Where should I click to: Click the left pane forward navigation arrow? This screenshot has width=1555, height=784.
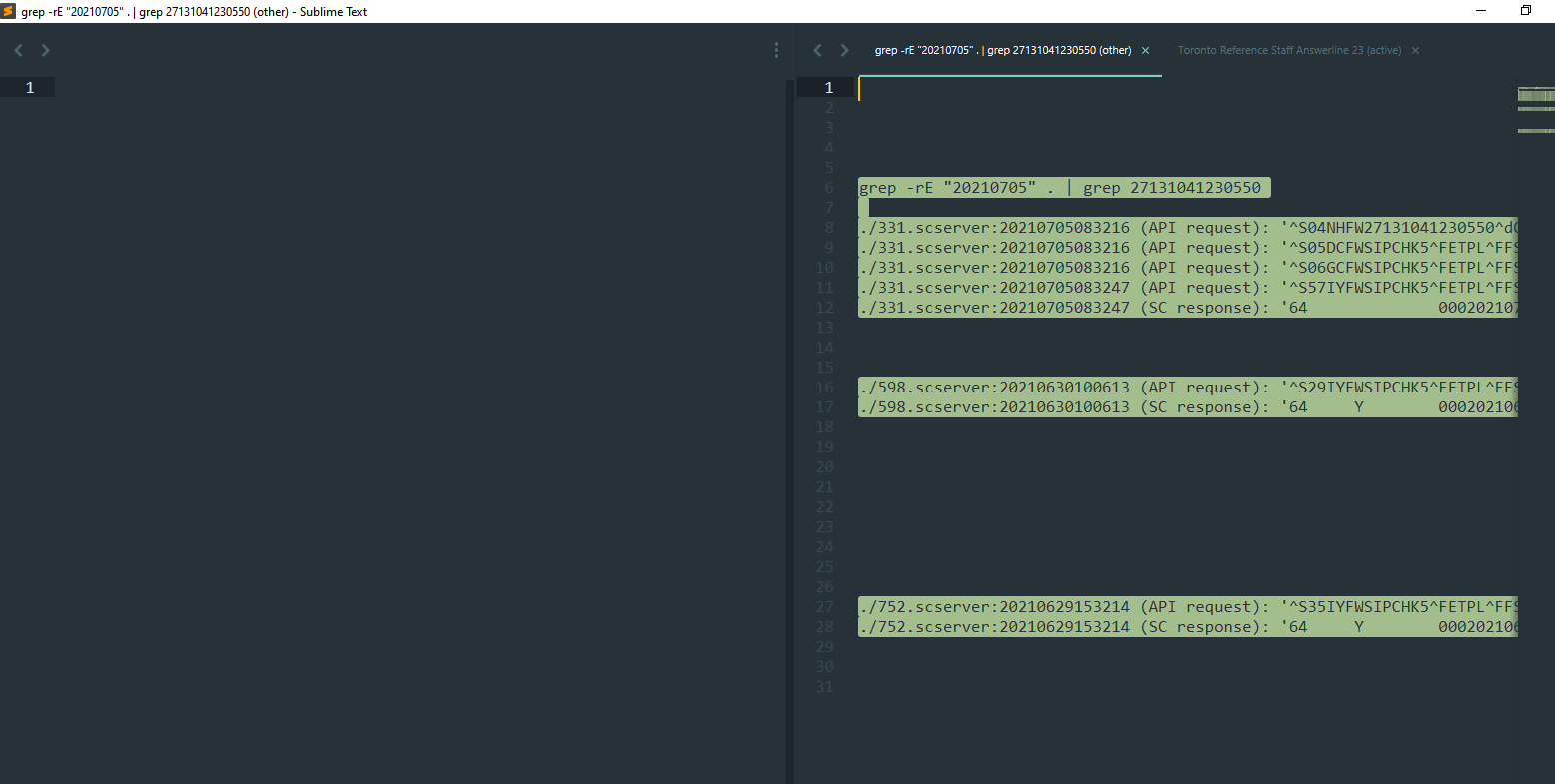click(x=45, y=50)
